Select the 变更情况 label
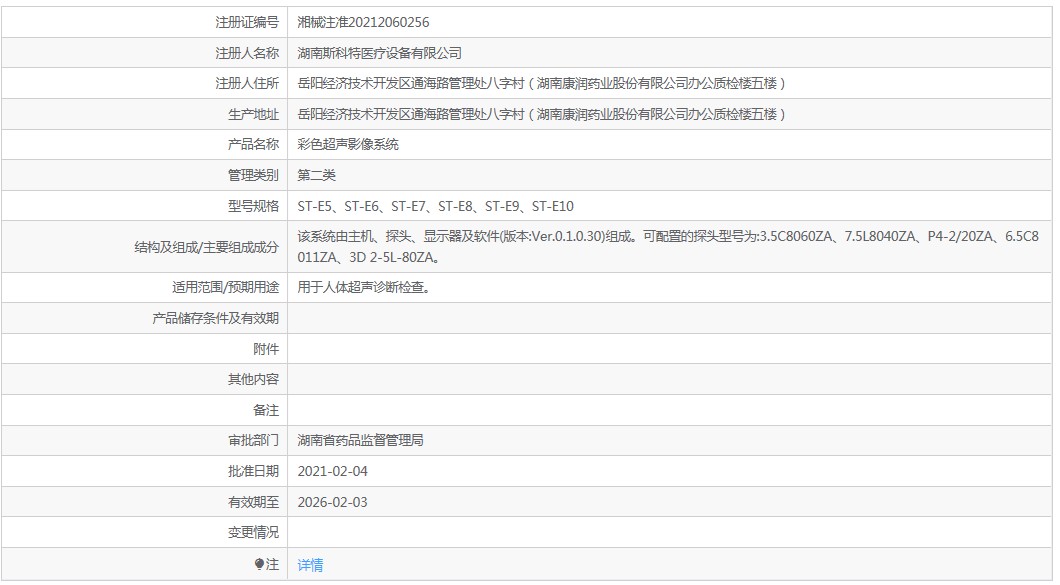 click(254, 532)
